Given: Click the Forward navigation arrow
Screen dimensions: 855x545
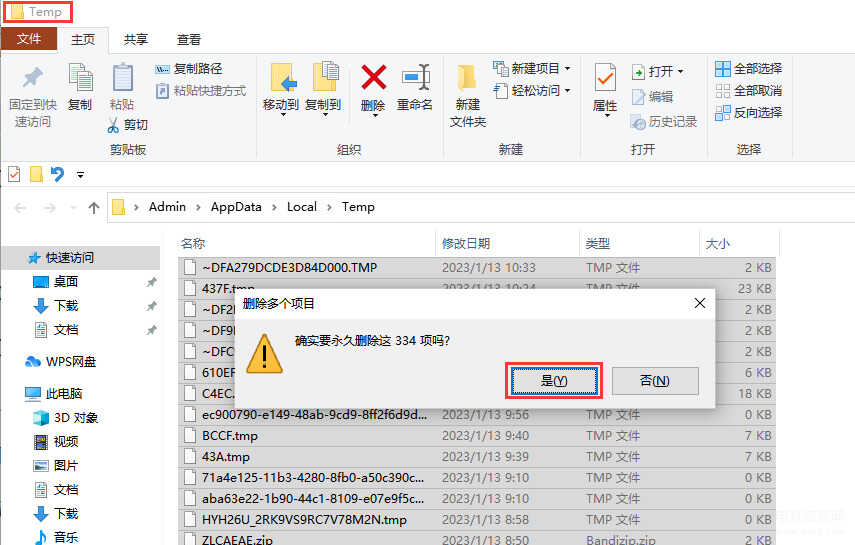Looking at the screenshot, I should tap(49, 208).
